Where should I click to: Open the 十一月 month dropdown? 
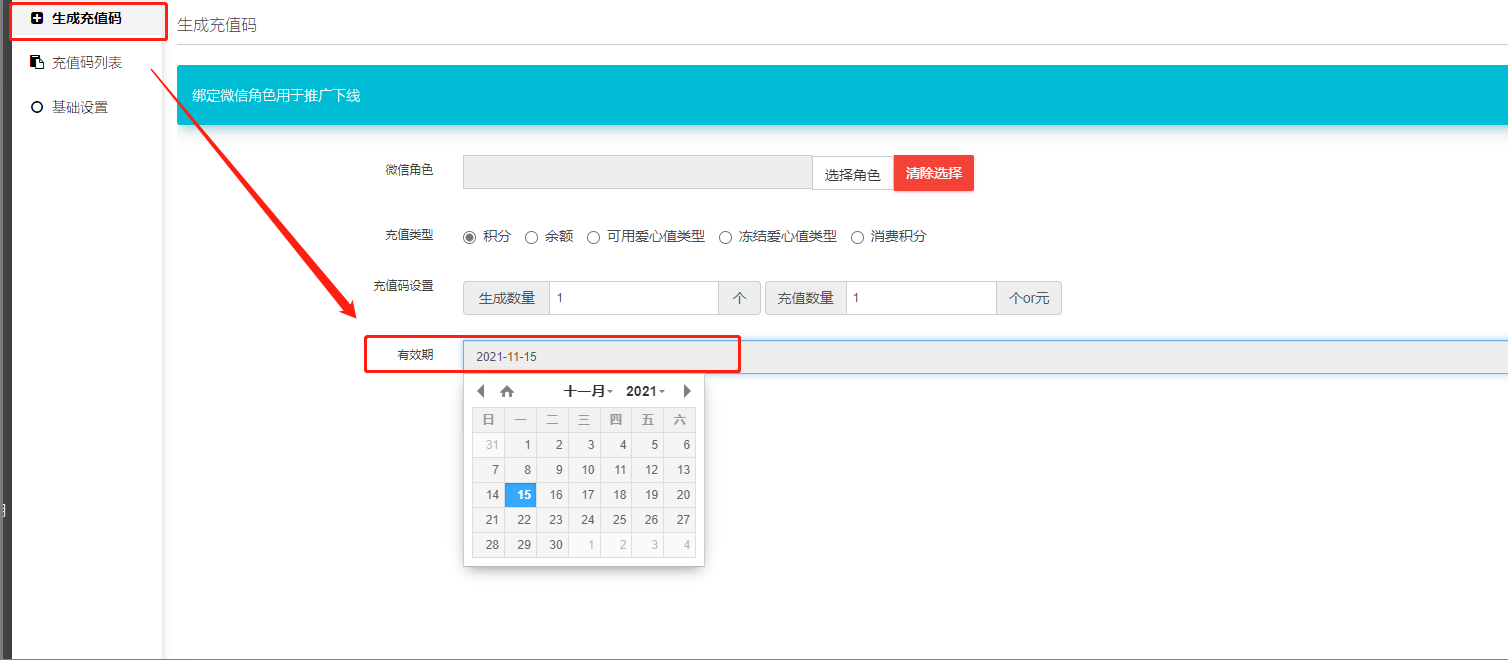pos(588,391)
